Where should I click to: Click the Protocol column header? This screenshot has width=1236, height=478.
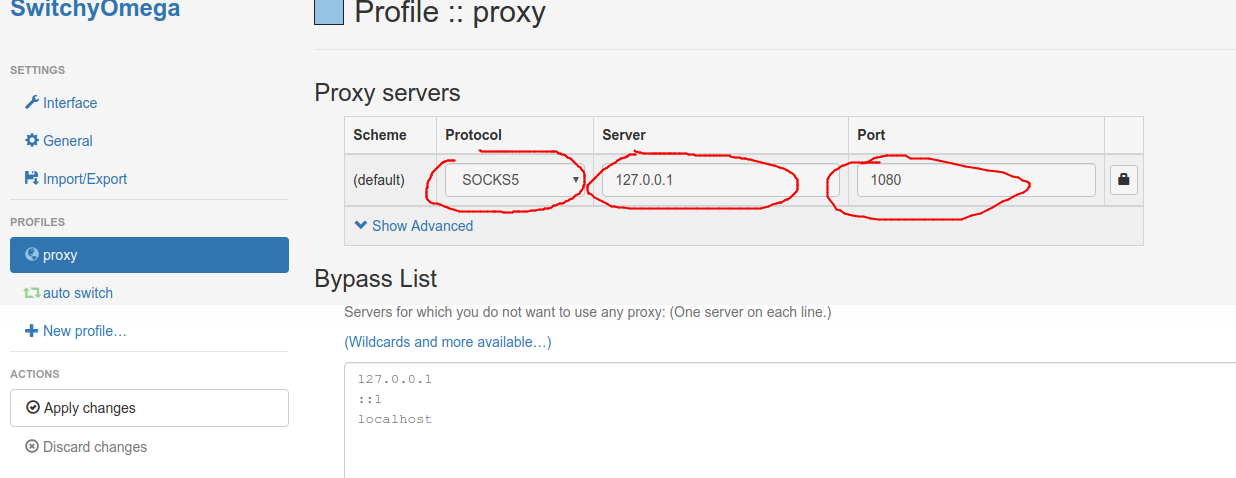[515, 135]
